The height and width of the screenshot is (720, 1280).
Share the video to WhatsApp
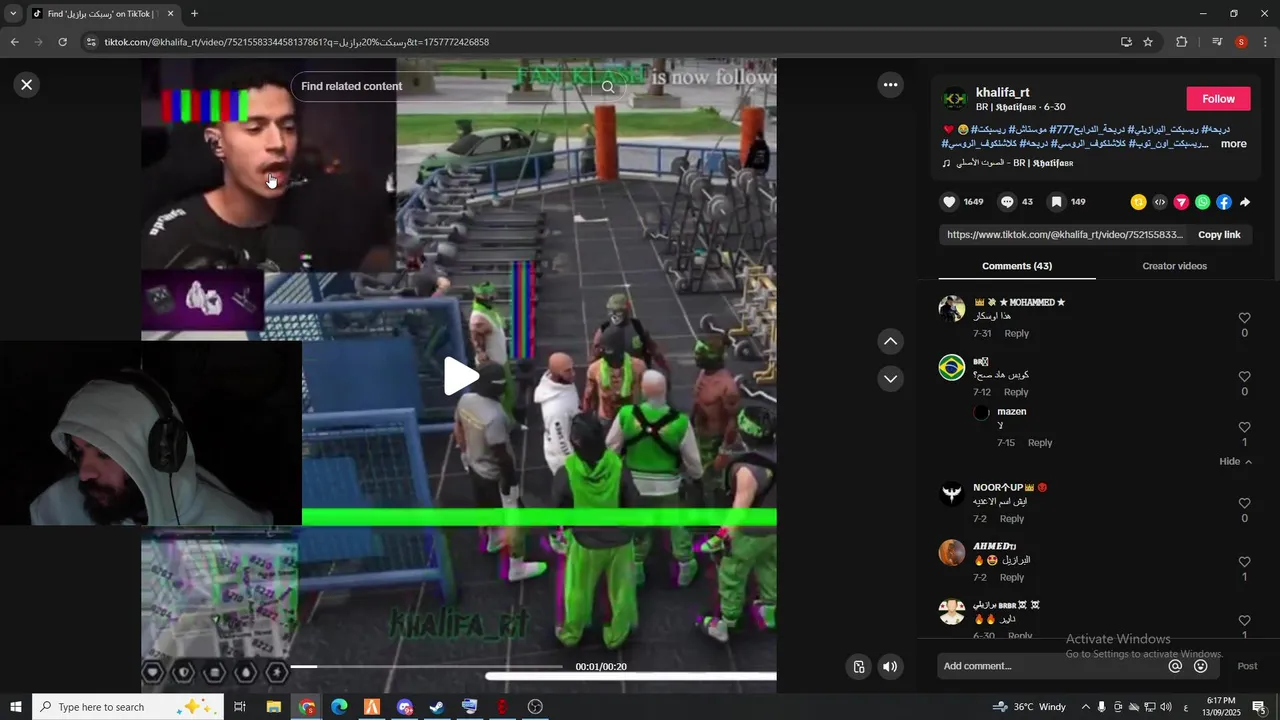pyautogui.click(x=1202, y=202)
